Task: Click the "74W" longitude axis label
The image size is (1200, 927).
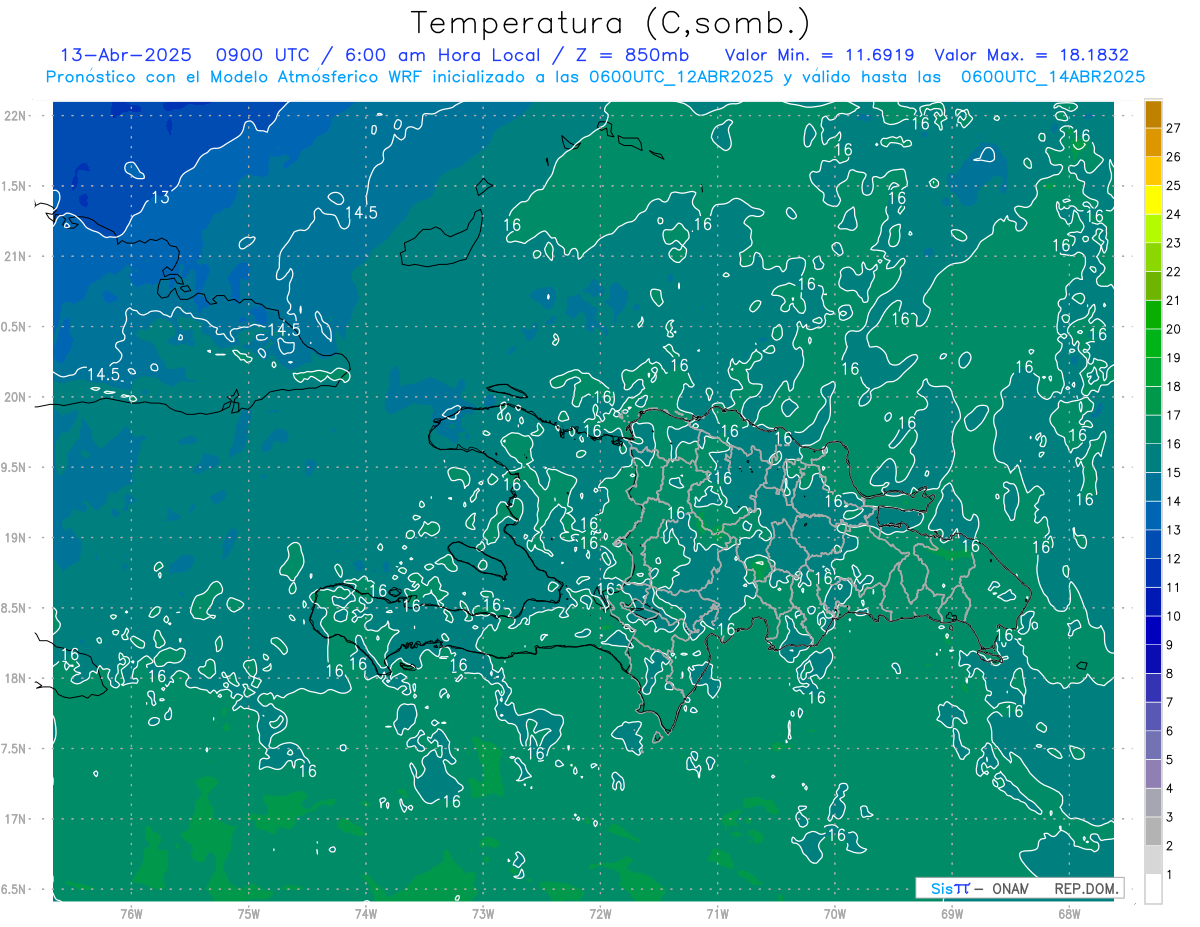Action: [366, 913]
